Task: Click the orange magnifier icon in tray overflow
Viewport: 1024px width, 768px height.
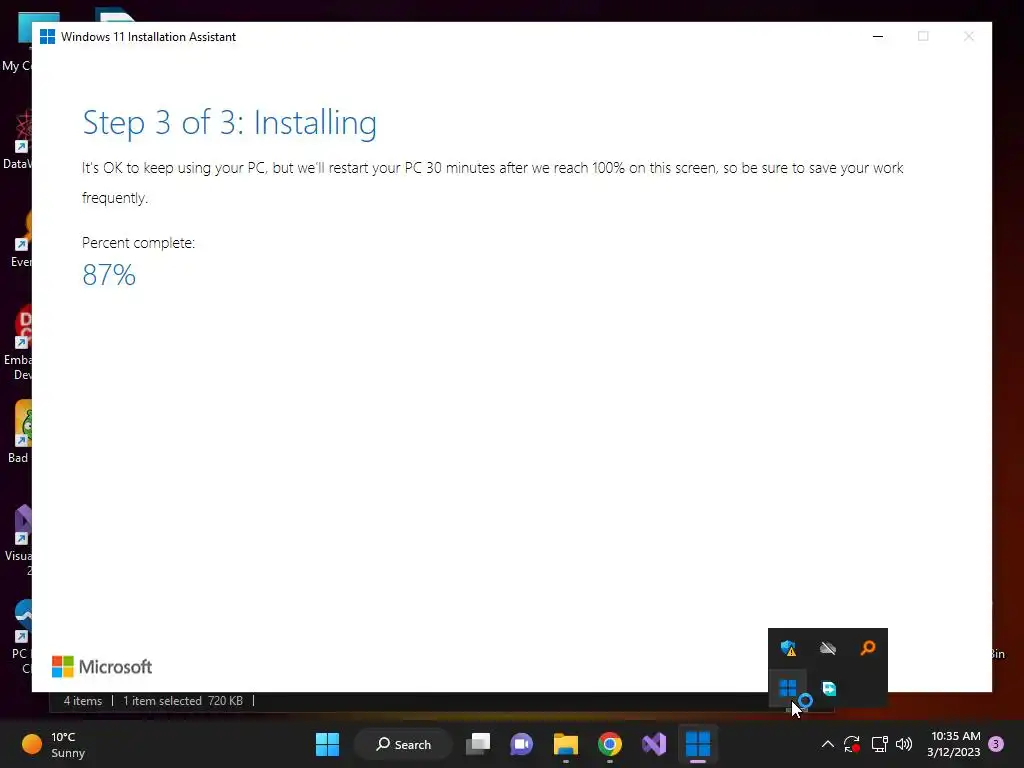Action: (x=868, y=648)
